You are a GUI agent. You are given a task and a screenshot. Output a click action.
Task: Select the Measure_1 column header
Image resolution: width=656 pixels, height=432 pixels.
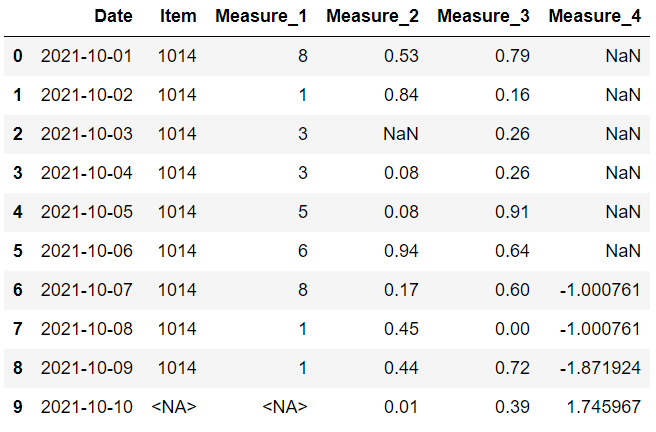261,17
